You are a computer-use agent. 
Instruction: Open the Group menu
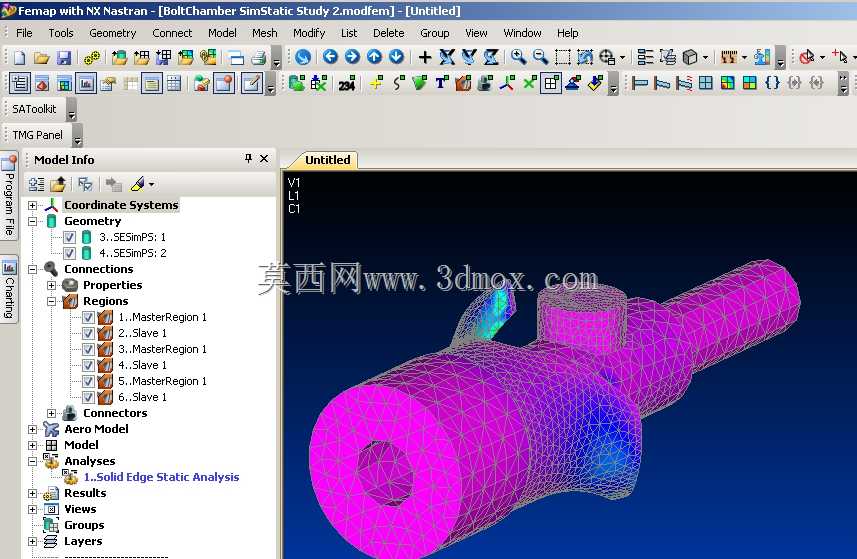(435, 33)
